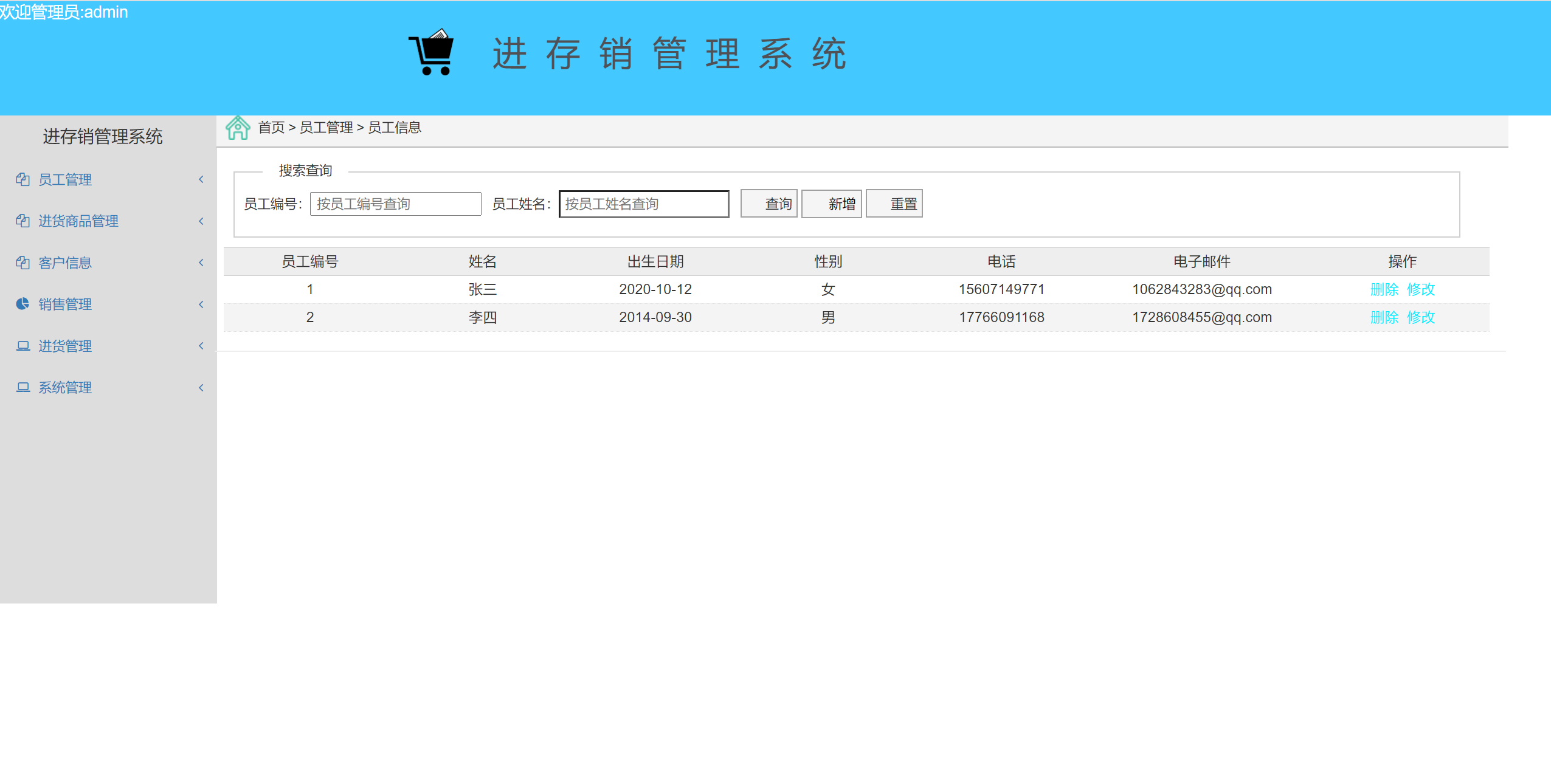Image resolution: width=1551 pixels, height=784 pixels.
Task: Expand the 进货商品管理 chevron arrow
Action: [201, 221]
